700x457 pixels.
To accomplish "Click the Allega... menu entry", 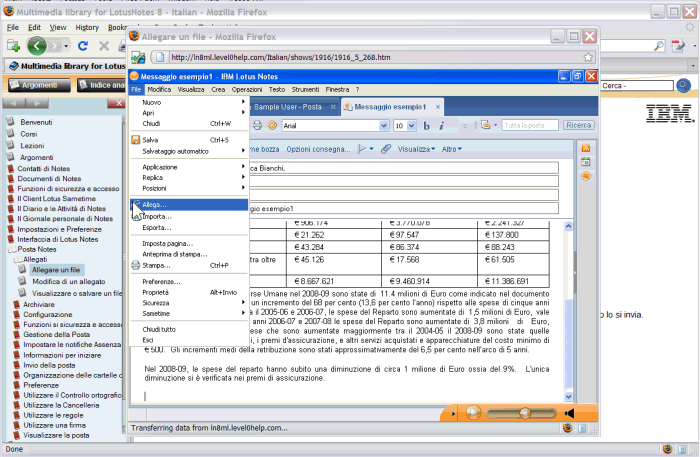I will 155,204.
